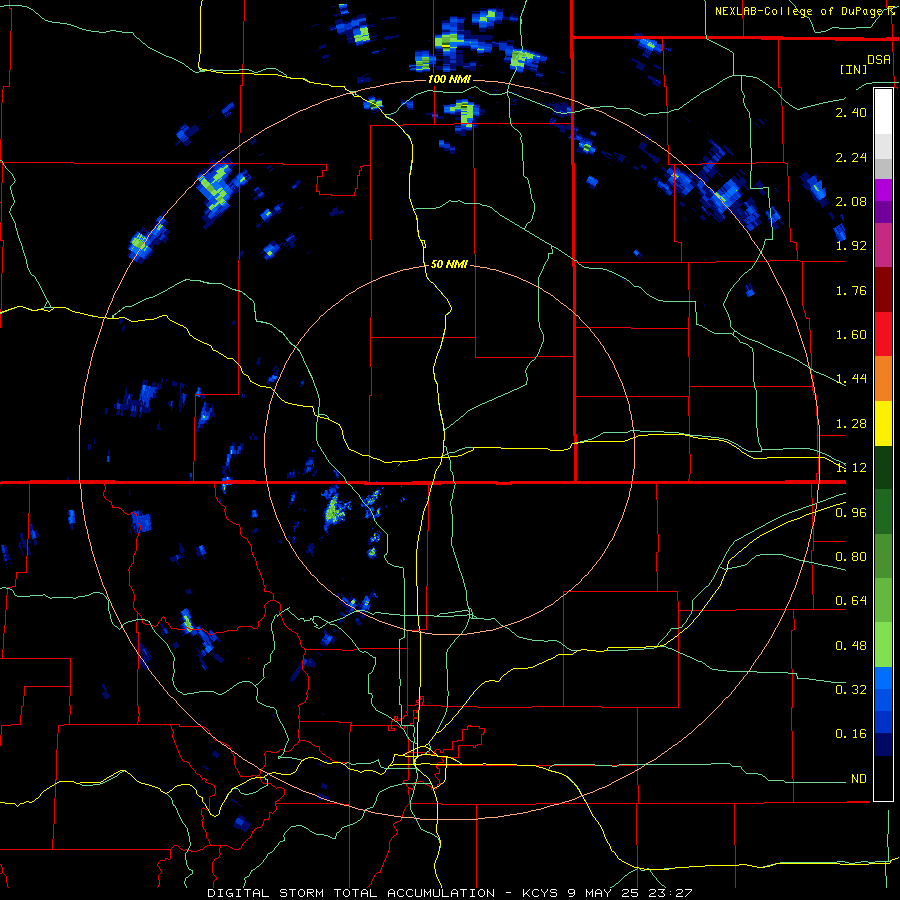Select the pink legend color band
900x900 pixels.
click(883, 245)
